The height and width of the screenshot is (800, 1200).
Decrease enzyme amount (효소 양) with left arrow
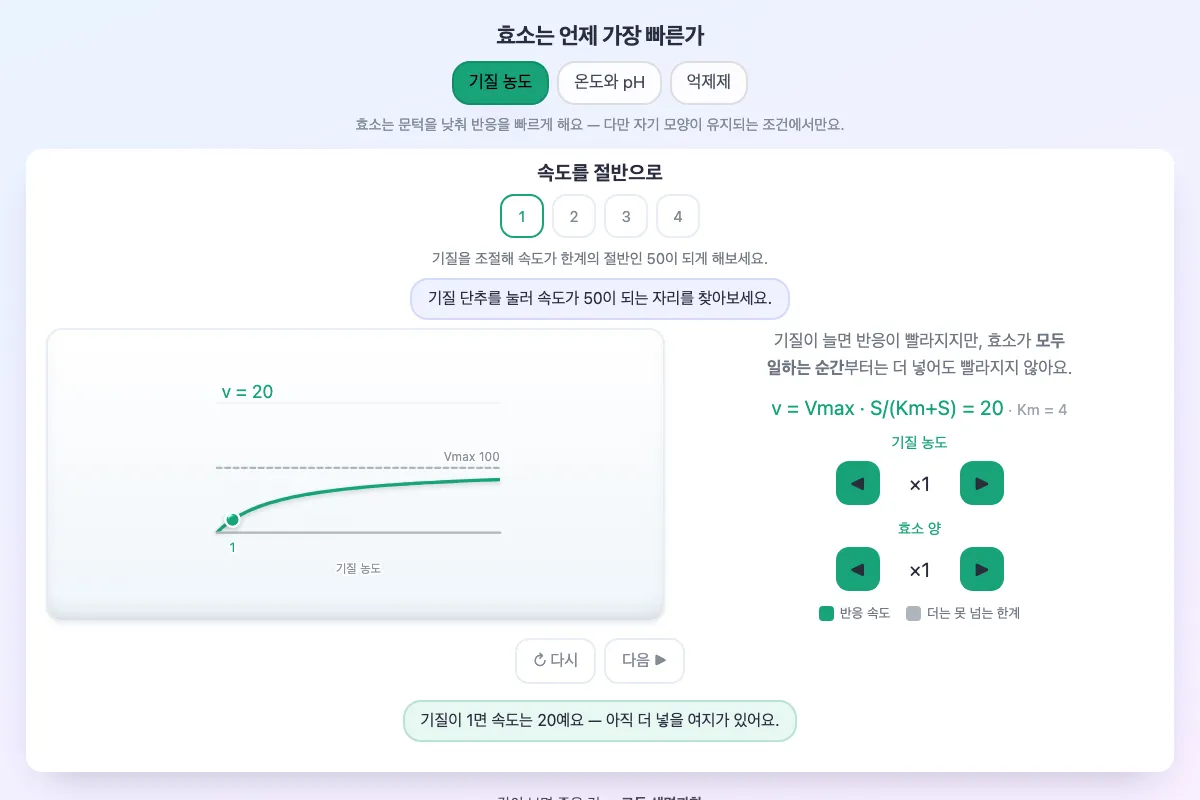point(858,570)
